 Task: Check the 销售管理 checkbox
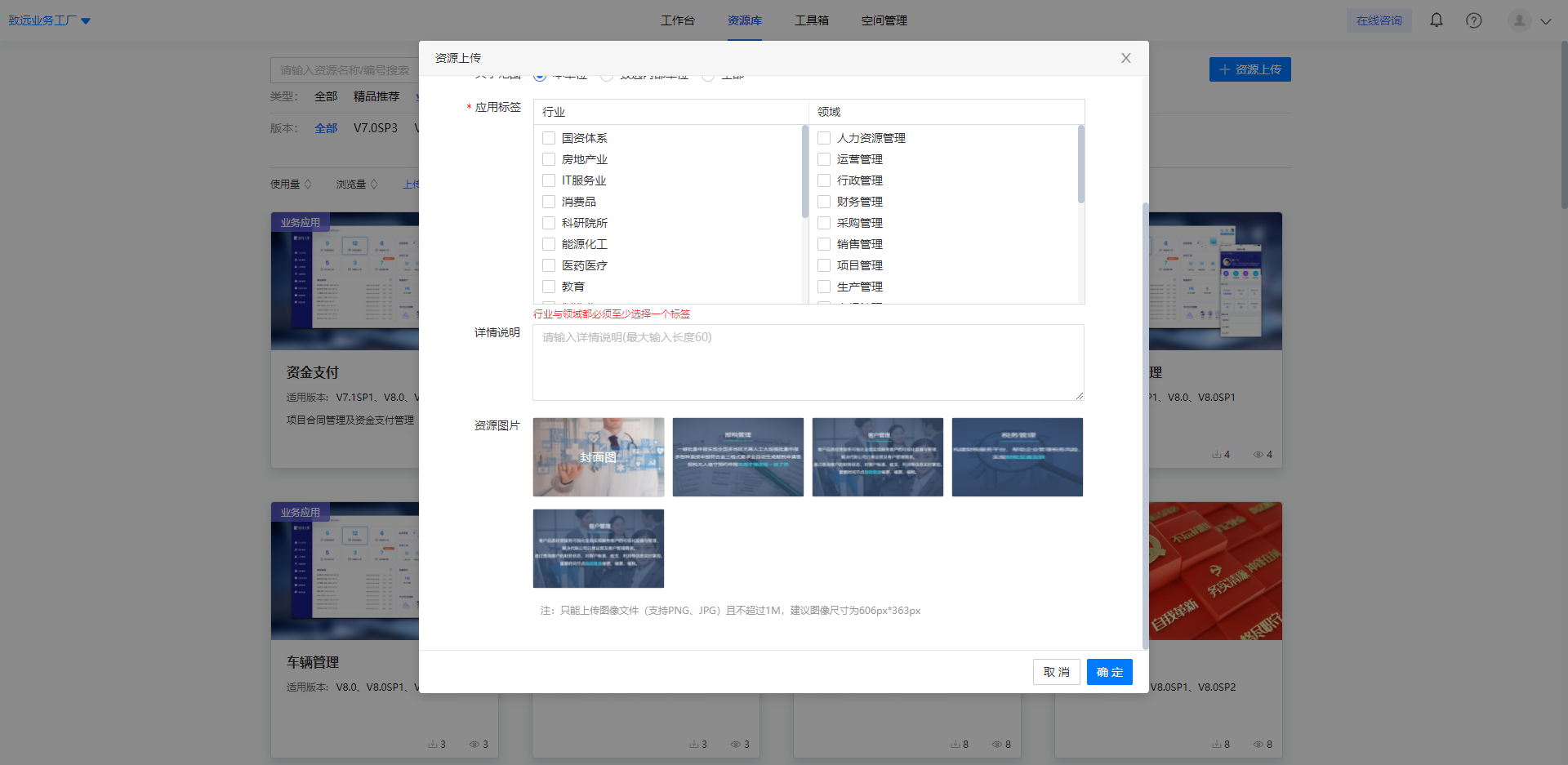coord(824,244)
